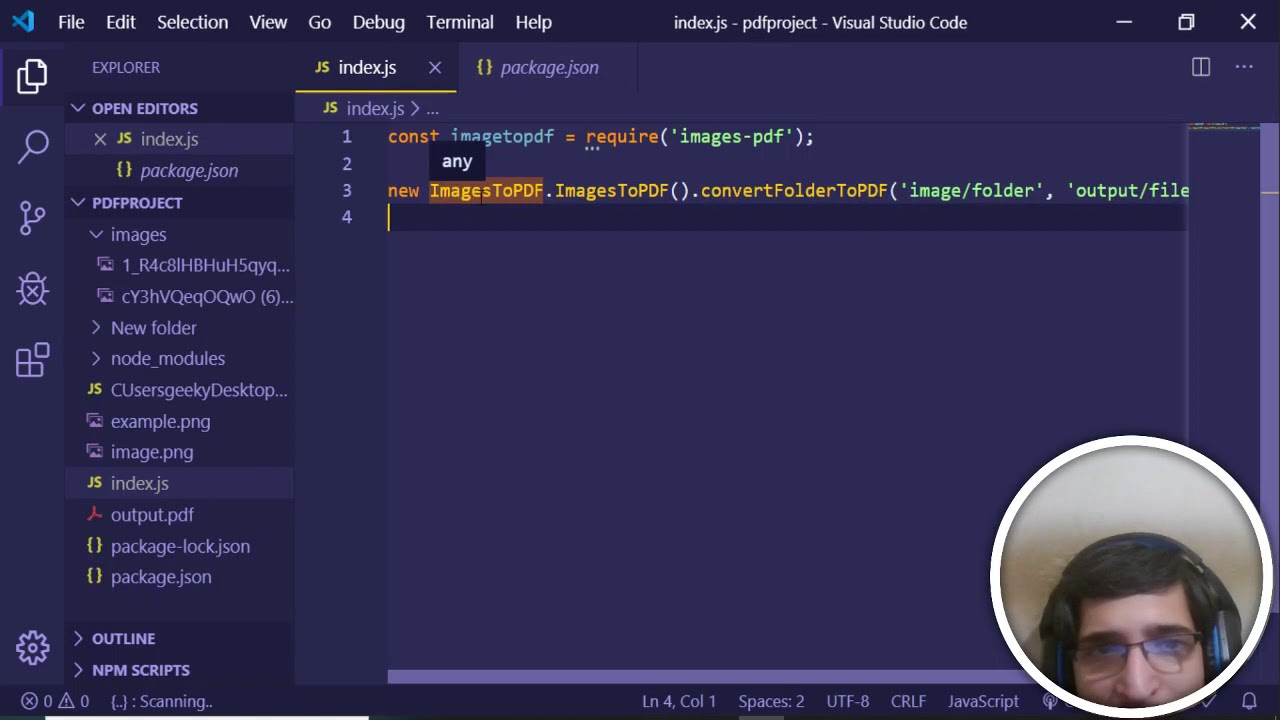Expand the node_modules folder
The image size is (1280, 720).
coord(97,358)
